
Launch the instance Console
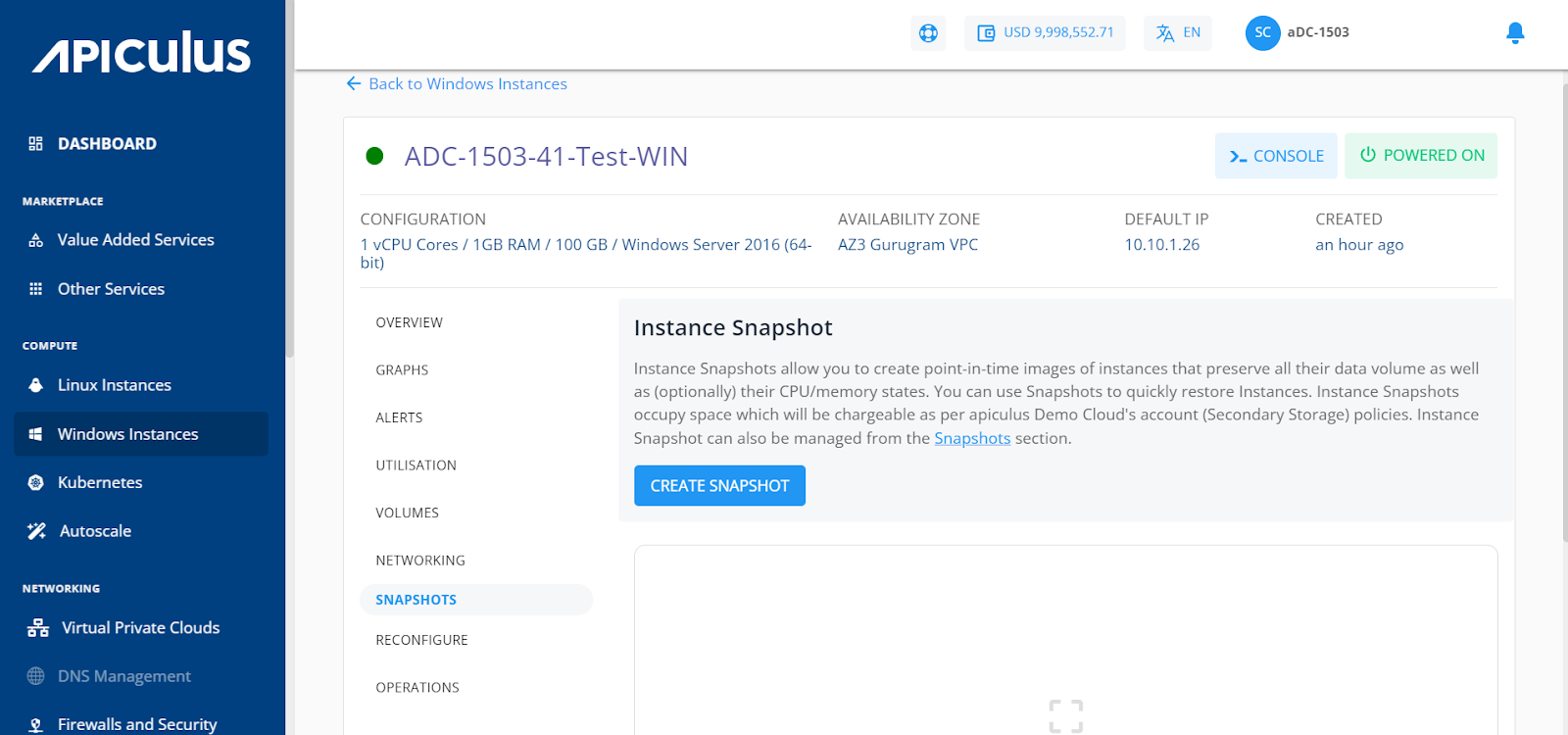[1275, 156]
